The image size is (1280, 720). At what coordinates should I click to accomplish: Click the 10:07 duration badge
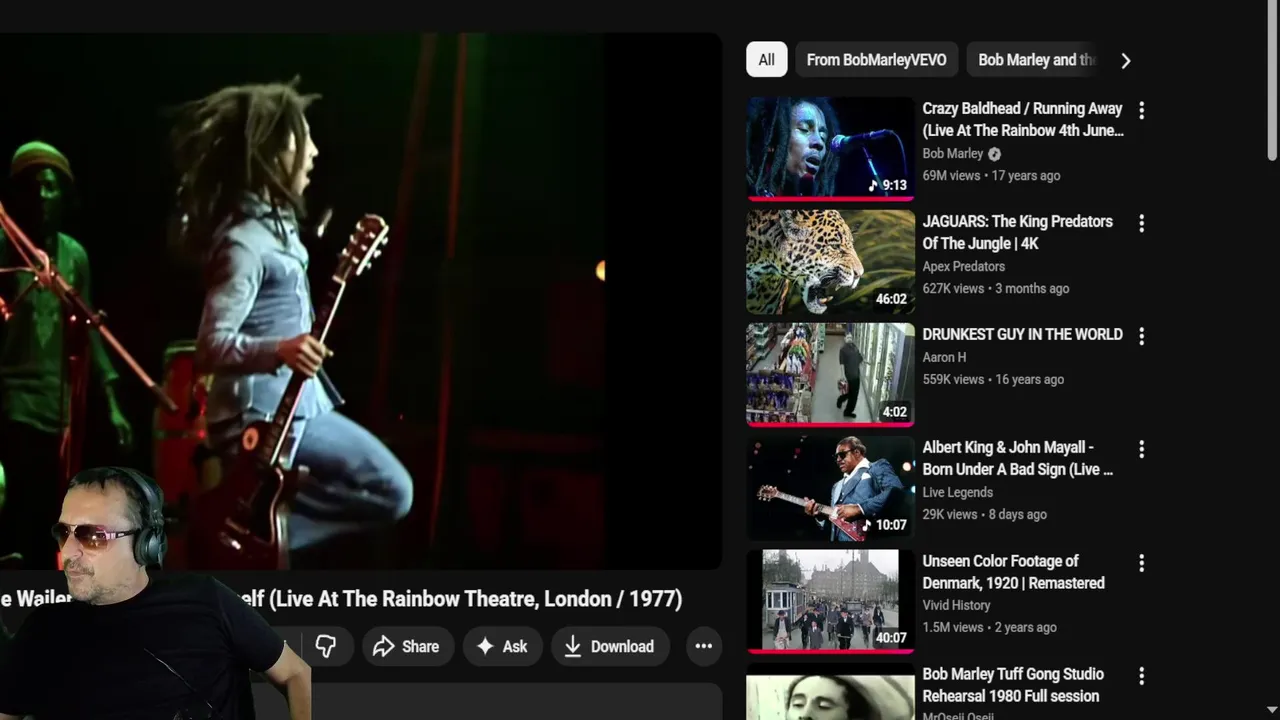pos(885,525)
